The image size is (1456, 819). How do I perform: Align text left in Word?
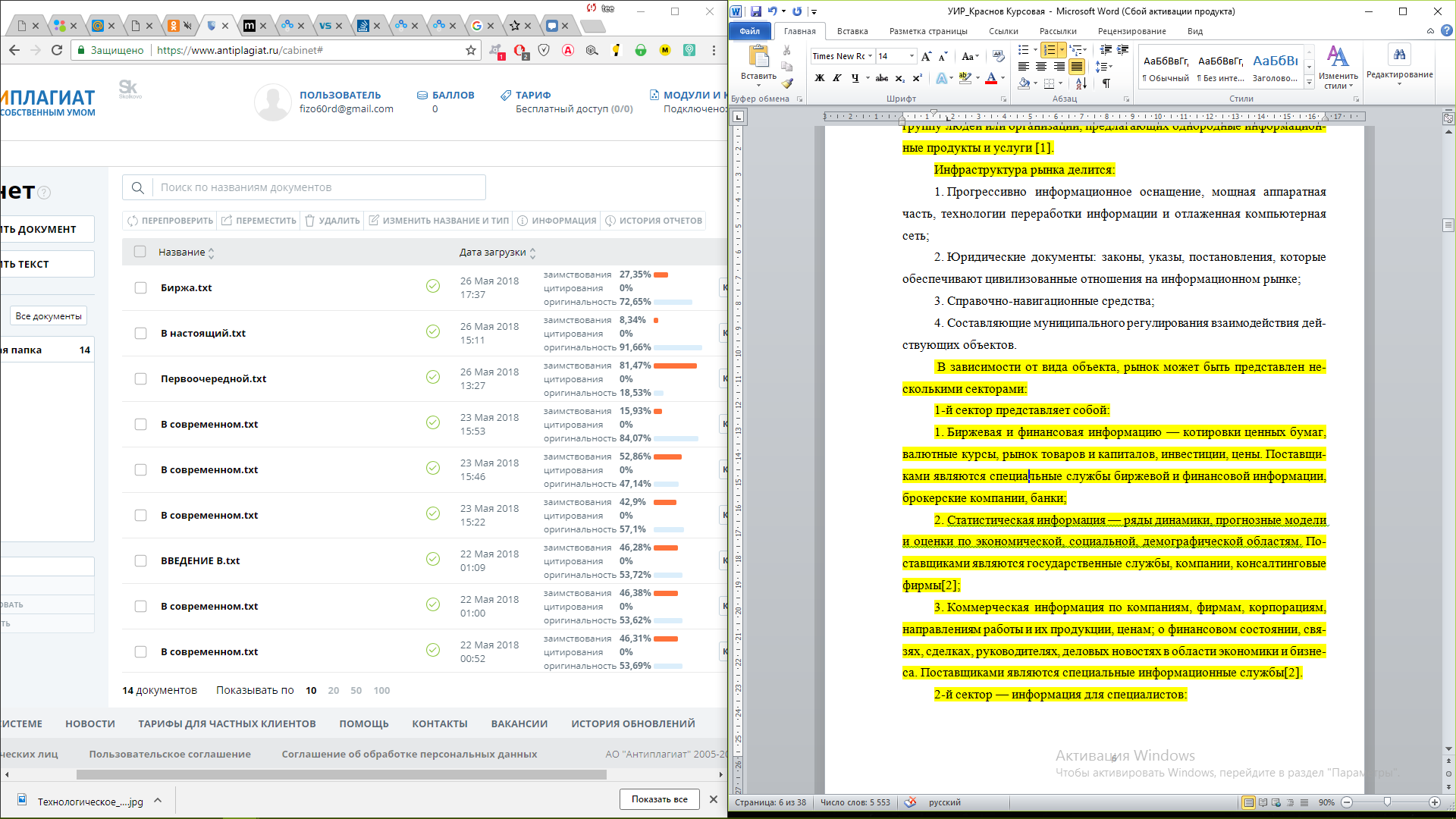click(x=1023, y=67)
